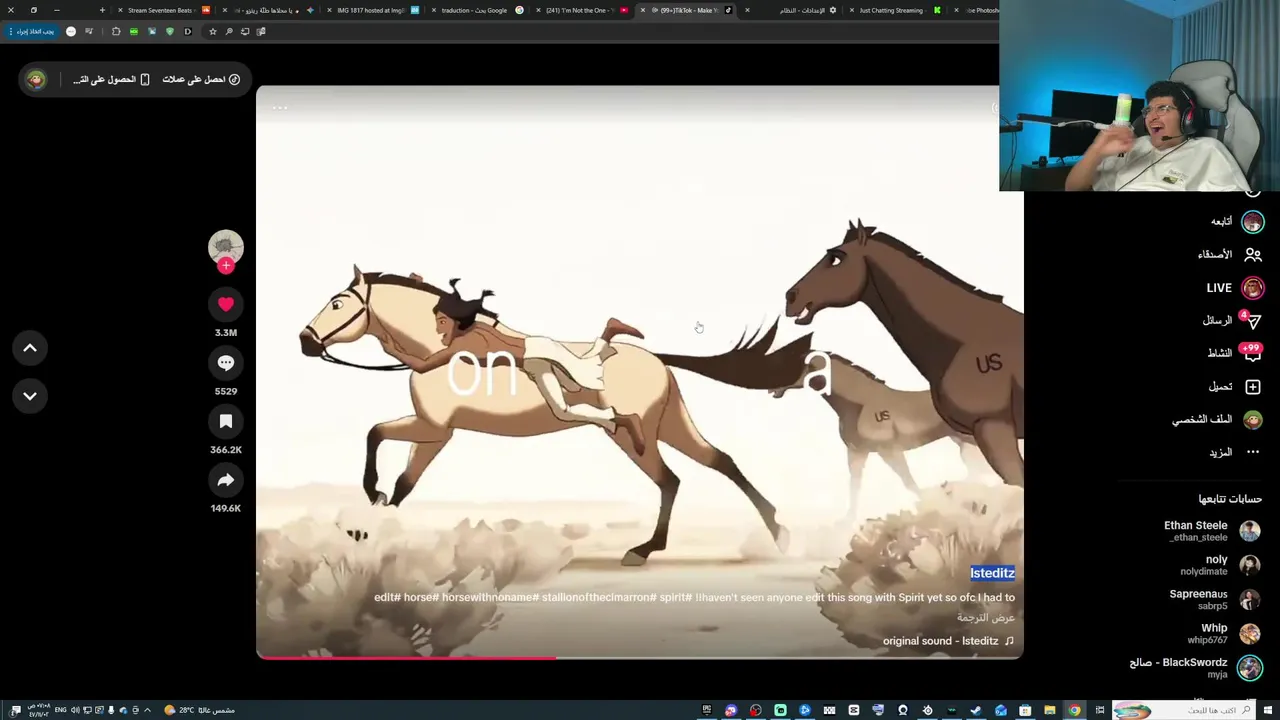Screen dimensions: 1280x720
Task: Go to the previous video with the up chevron
Action: pyautogui.click(x=30, y=348)
